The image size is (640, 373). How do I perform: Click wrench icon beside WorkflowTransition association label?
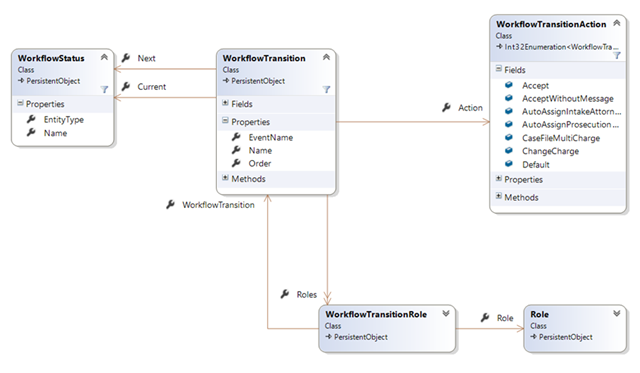click(171, 204)
